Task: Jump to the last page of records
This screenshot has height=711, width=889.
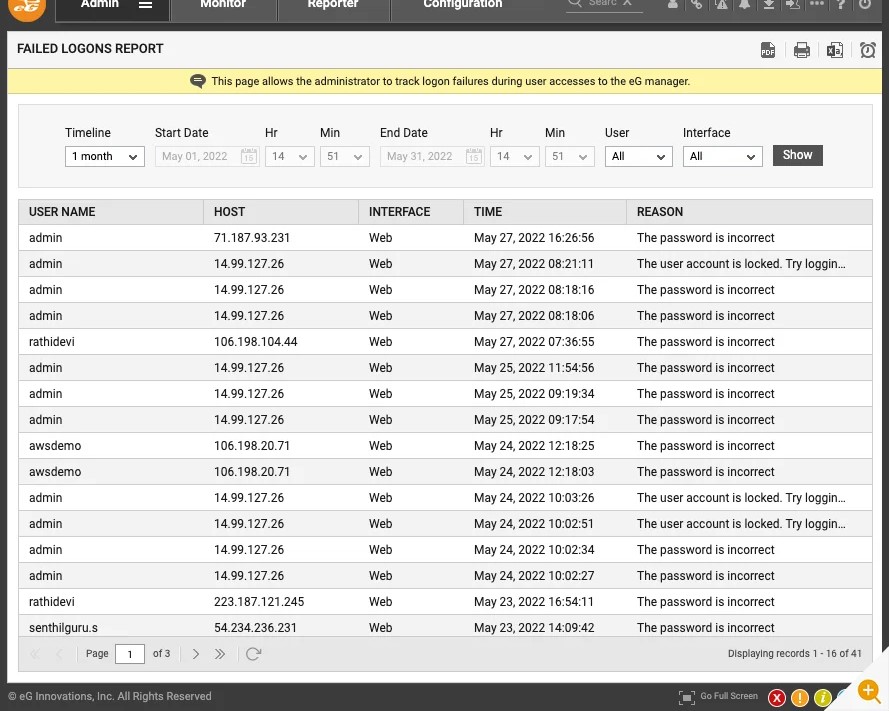Action: pos(220,654)
